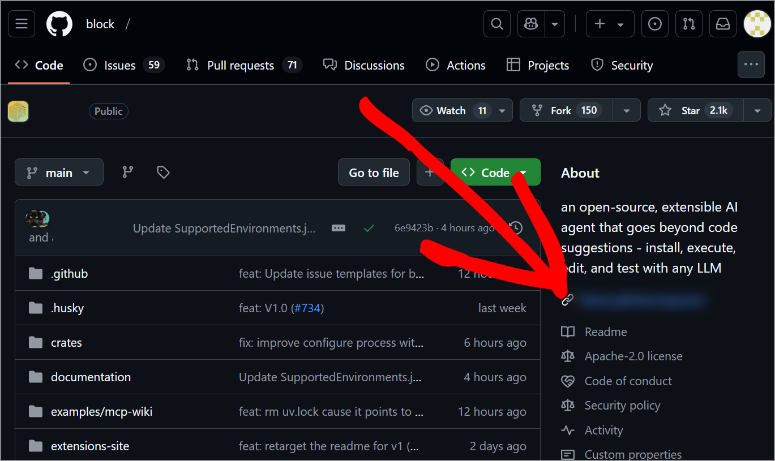Viewport: 775px width, 461px height.
Task: Open 'feat: retarget the readme' commit message
Action: (x=329, y=446)
